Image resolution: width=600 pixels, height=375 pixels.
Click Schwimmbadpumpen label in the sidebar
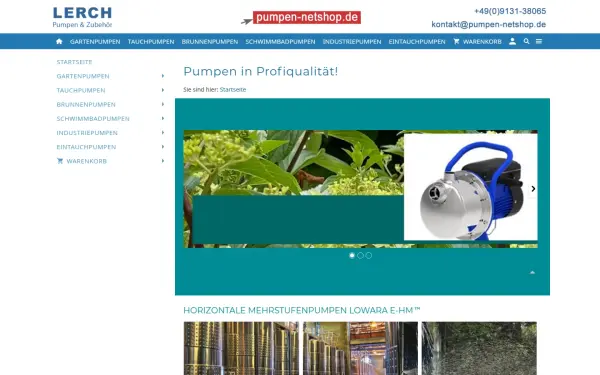pos(93,119)
